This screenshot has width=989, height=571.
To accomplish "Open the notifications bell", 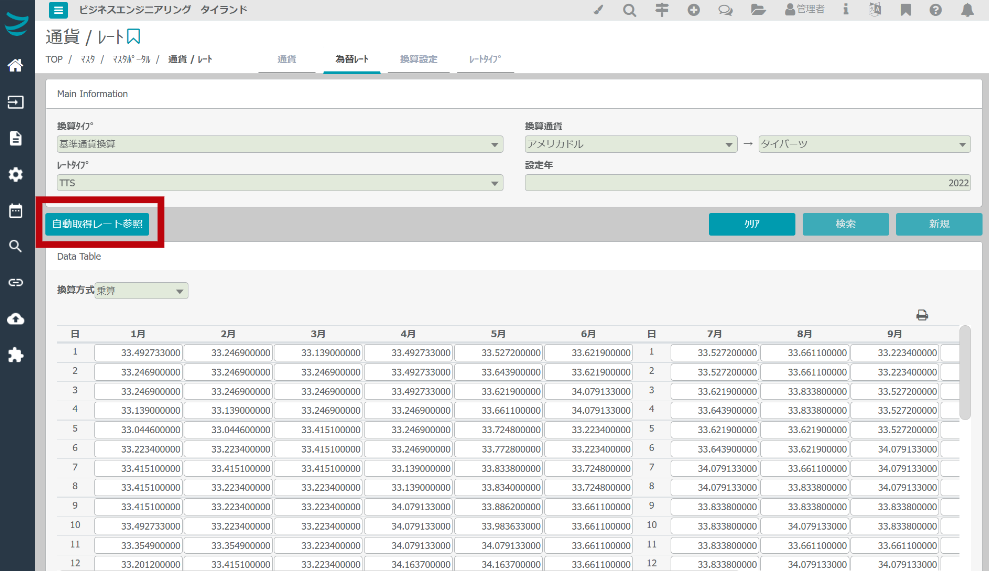I will pyautogui.click(x=967, y=9).
